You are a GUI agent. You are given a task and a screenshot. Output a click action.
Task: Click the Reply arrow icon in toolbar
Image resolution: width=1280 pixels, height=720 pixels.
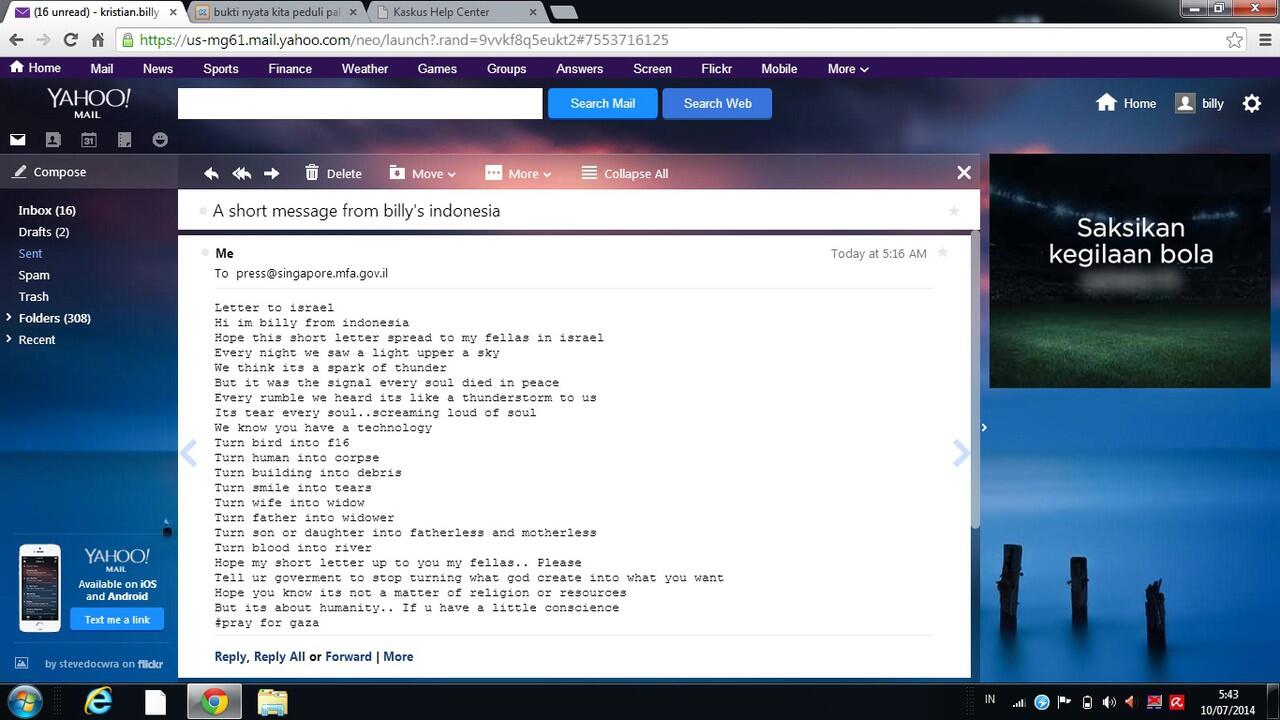point(211,173)
